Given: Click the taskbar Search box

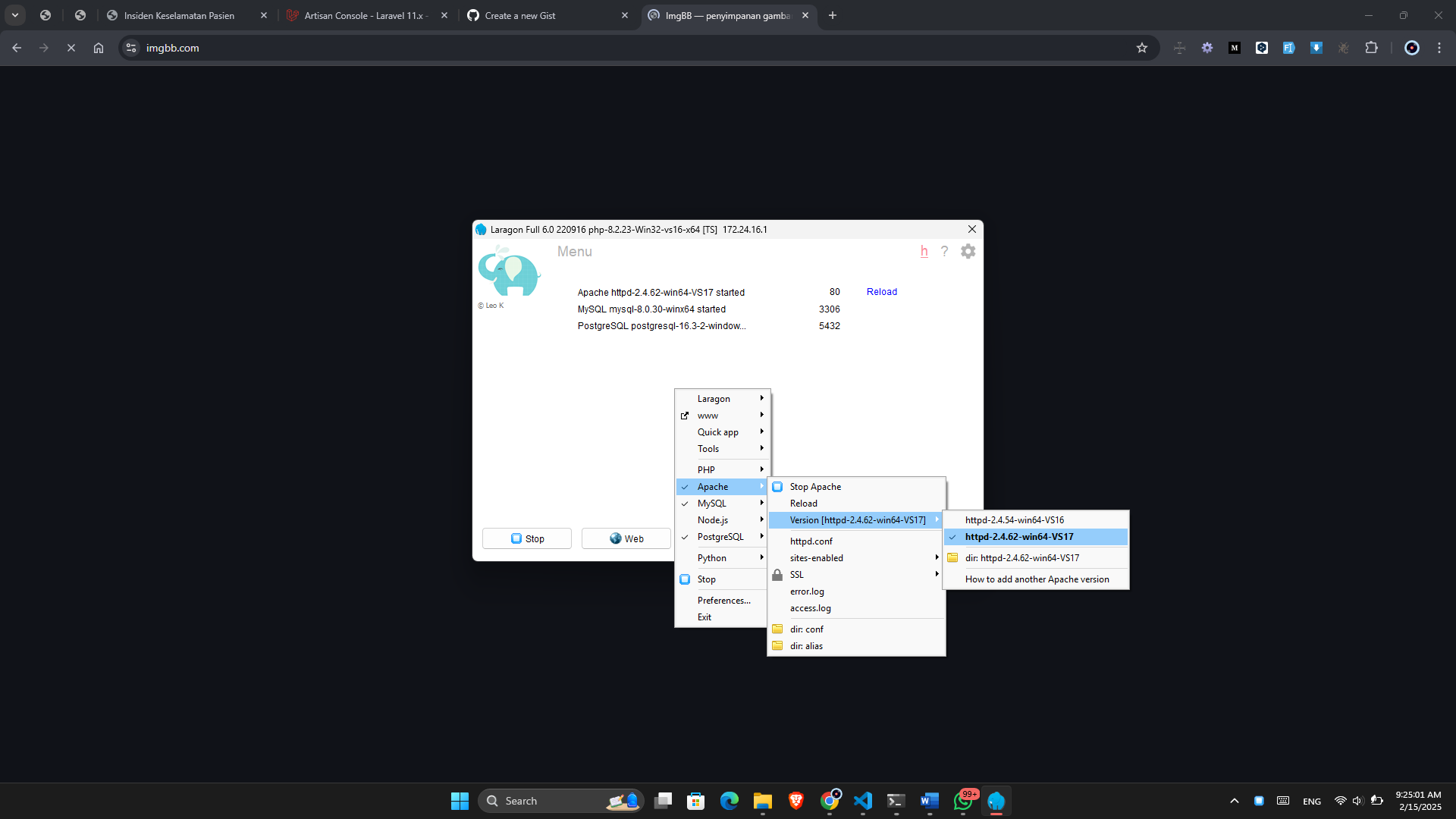Looking at the screenshot, I should pyautogui.click(x=561, y=801).
